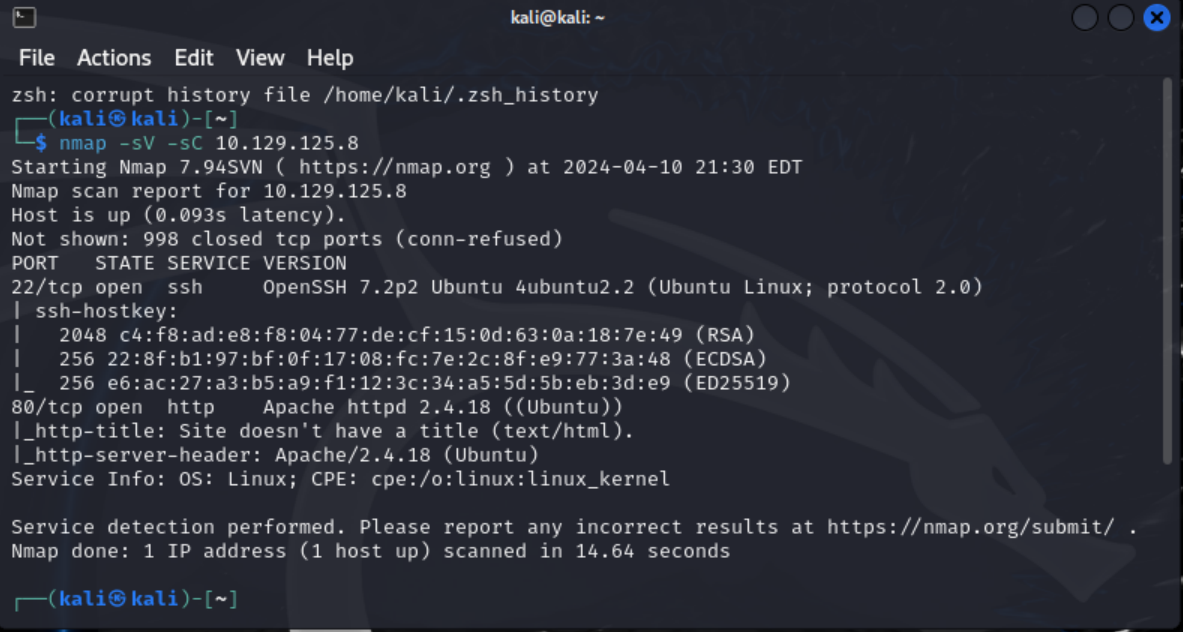Open the Actions menu

(x=113, y=58)
